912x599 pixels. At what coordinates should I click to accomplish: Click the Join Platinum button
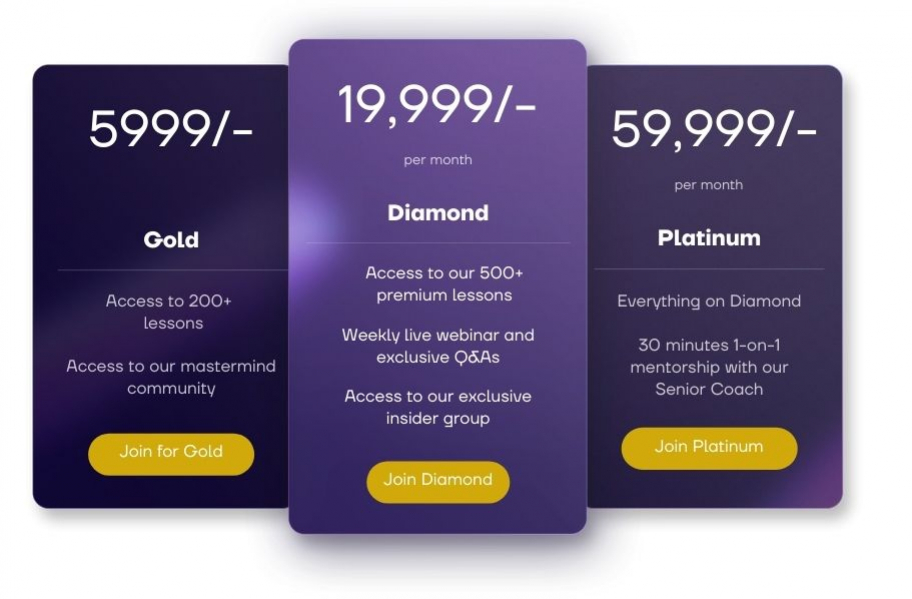[709, 448]
